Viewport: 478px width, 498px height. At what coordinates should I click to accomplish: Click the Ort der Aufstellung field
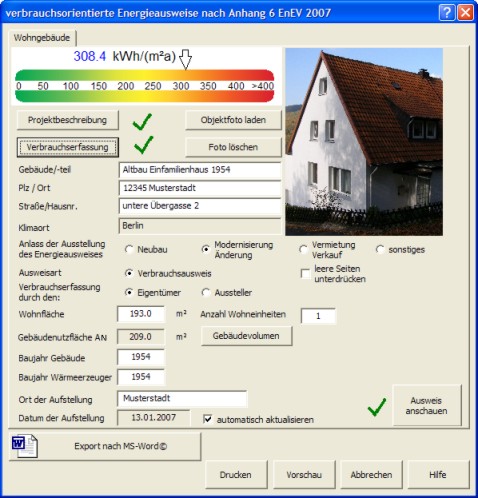pyautogui.click(x=182, y=399)
